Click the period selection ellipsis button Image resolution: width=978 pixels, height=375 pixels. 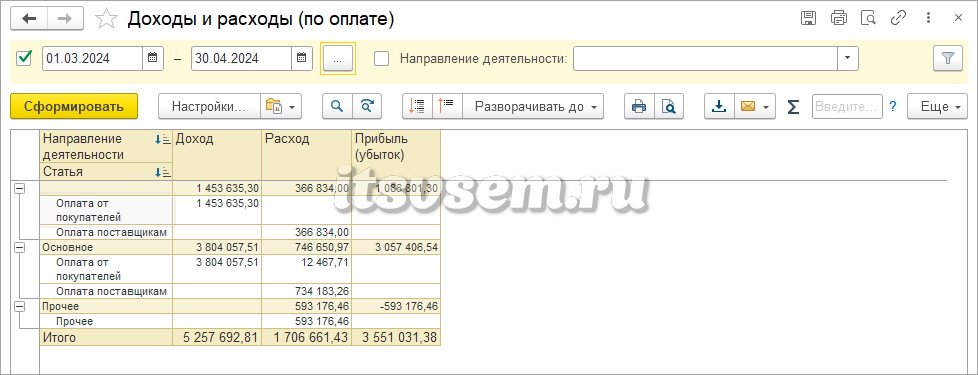pyautogui.click(x=337, y=59)
